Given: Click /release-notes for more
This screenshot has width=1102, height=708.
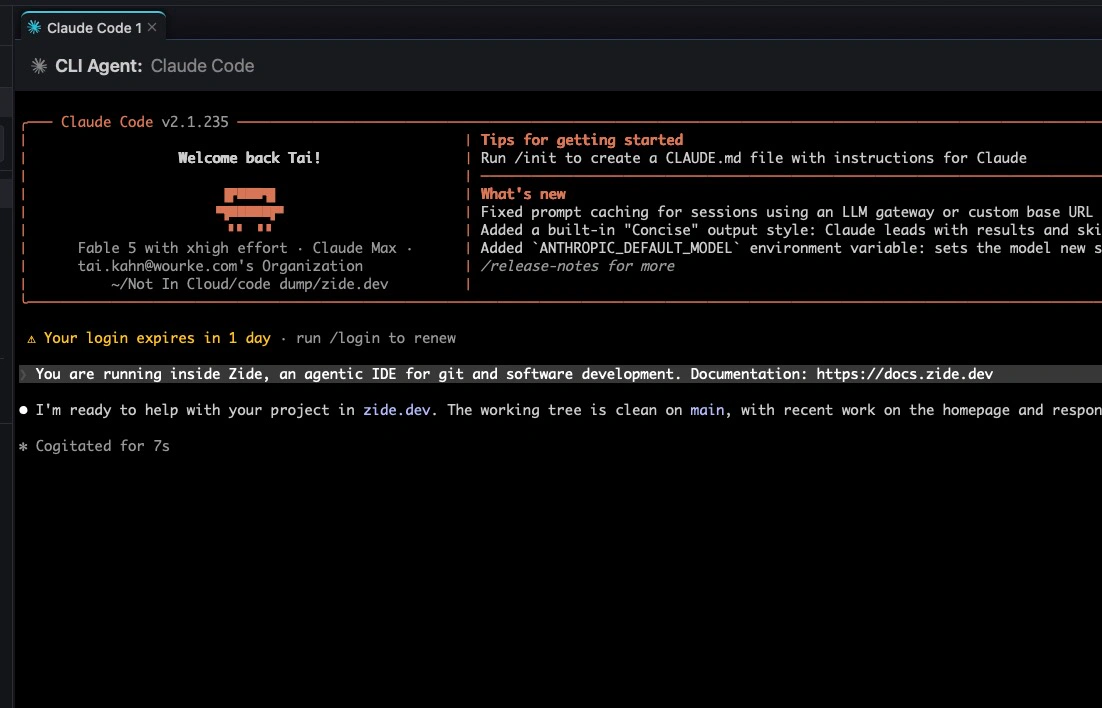Looking at the screenshot, I should pos(578,266).
